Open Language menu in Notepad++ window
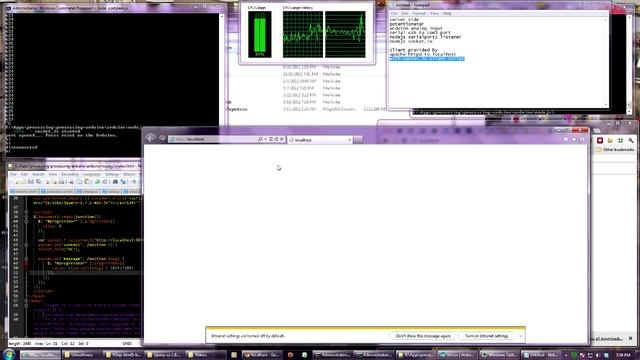The image size is (640, 360). tap(91, 174)
